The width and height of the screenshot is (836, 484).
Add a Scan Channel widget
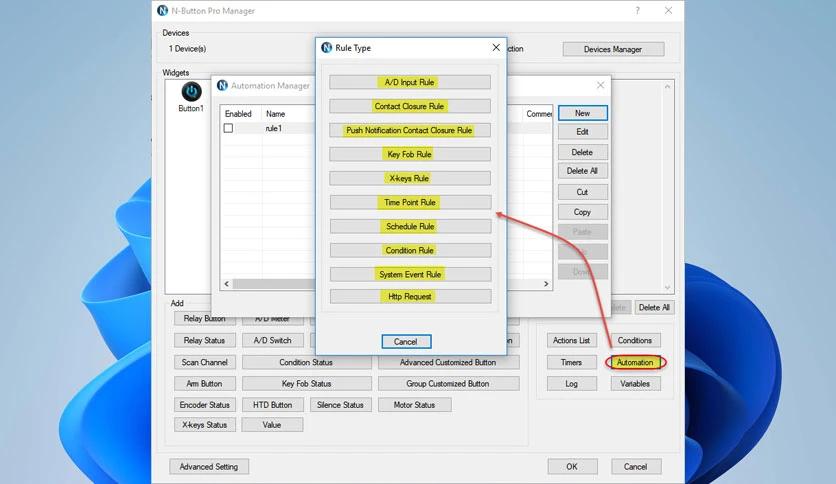click(205, 362)
